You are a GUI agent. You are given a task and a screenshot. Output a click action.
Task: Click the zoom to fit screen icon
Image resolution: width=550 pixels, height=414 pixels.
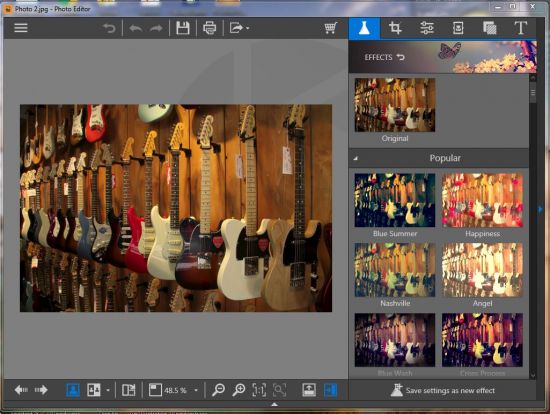(x=280, y=390)
